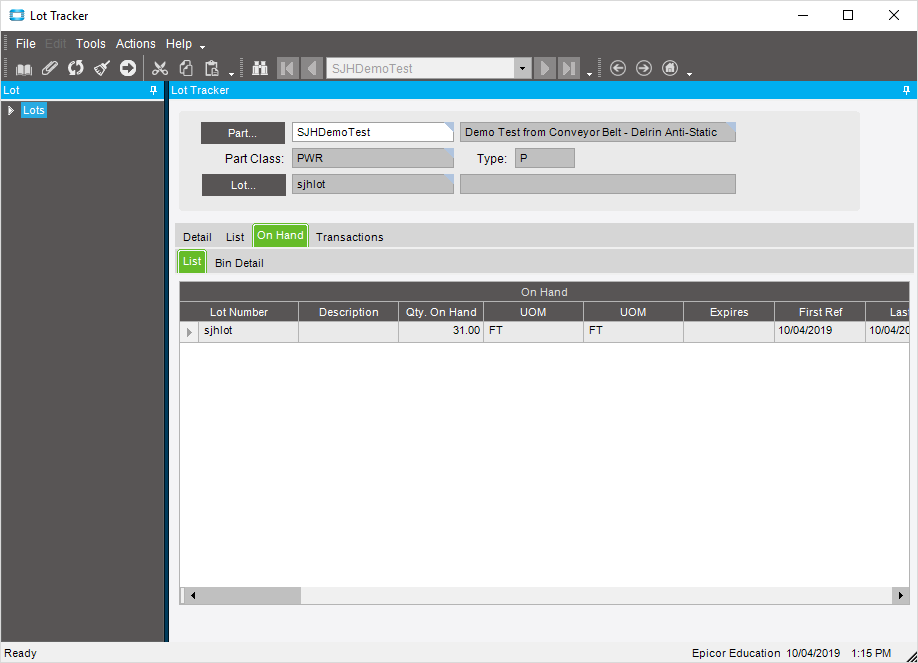The height and width of the screenshot is (663, 918).
Task: Expand the Lots tree node
Action: tap(11, 110)
